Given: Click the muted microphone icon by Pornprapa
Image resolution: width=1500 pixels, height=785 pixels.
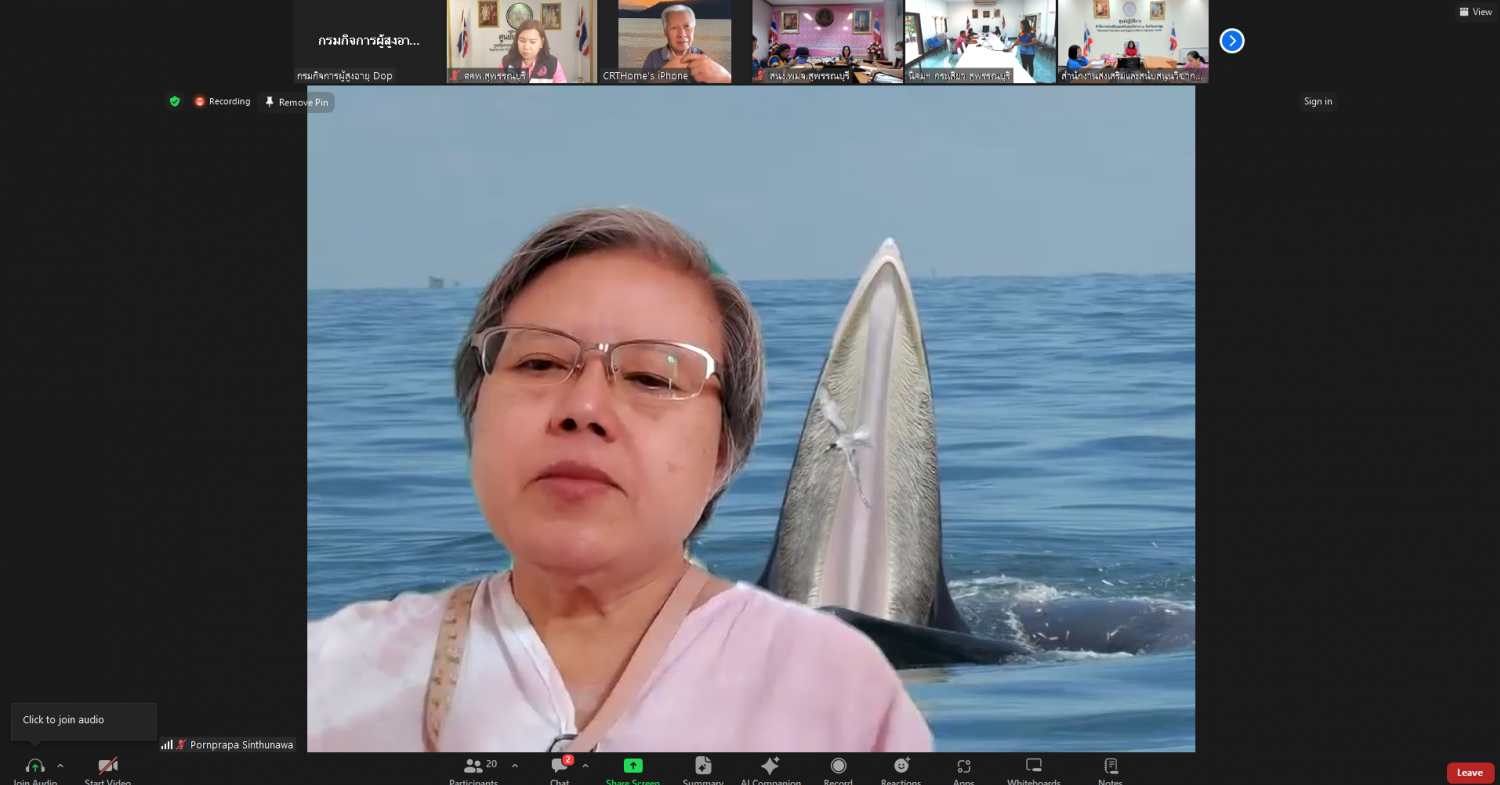Looking at the screenshot, I should tap(181, 744).
